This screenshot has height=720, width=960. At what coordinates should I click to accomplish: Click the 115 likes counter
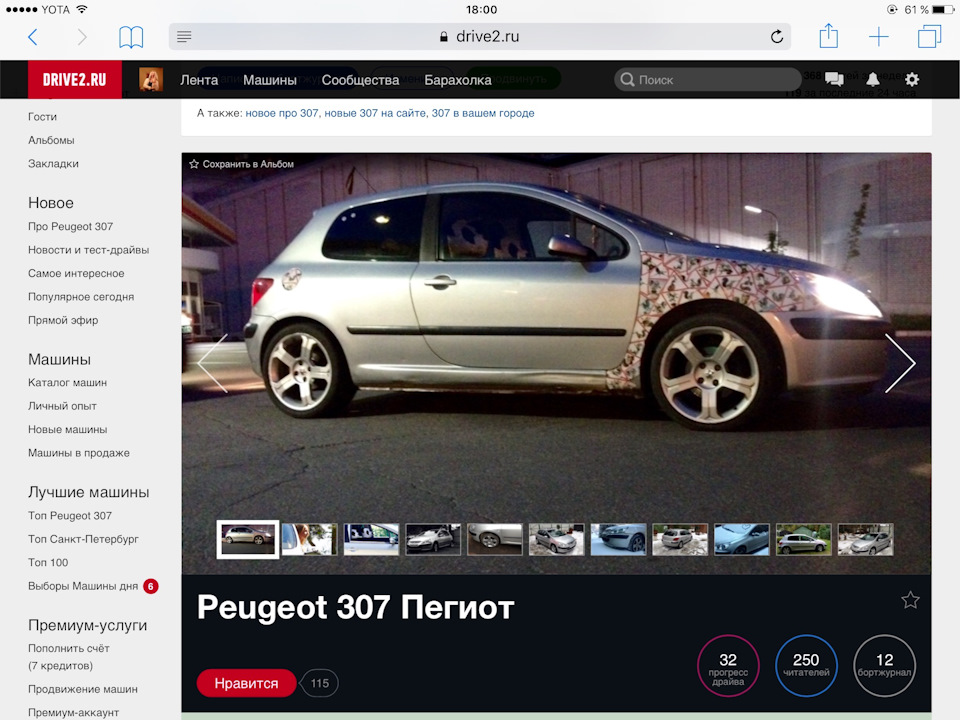(x=319, y=683)
